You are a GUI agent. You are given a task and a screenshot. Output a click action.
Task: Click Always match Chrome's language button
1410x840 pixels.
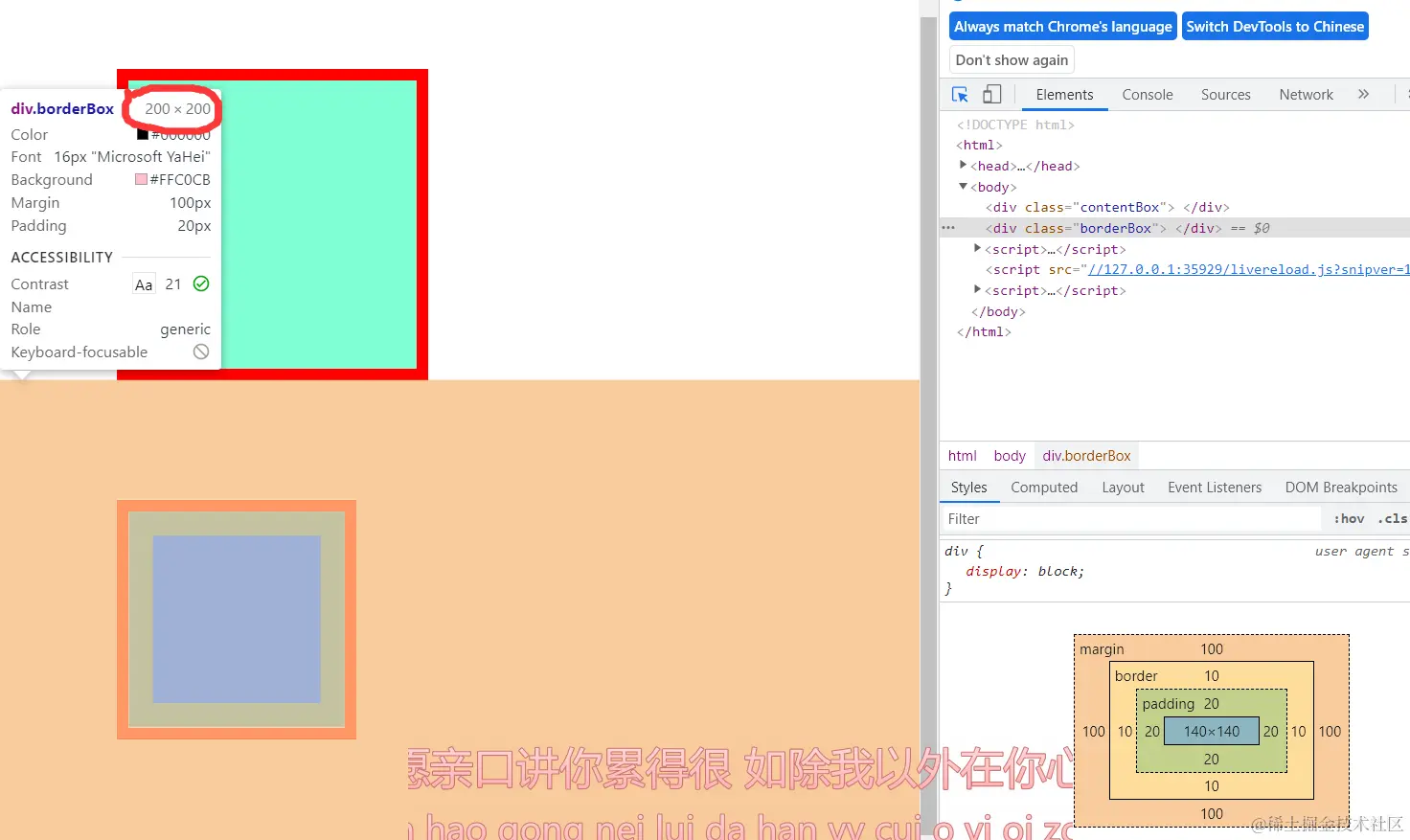1063,27
